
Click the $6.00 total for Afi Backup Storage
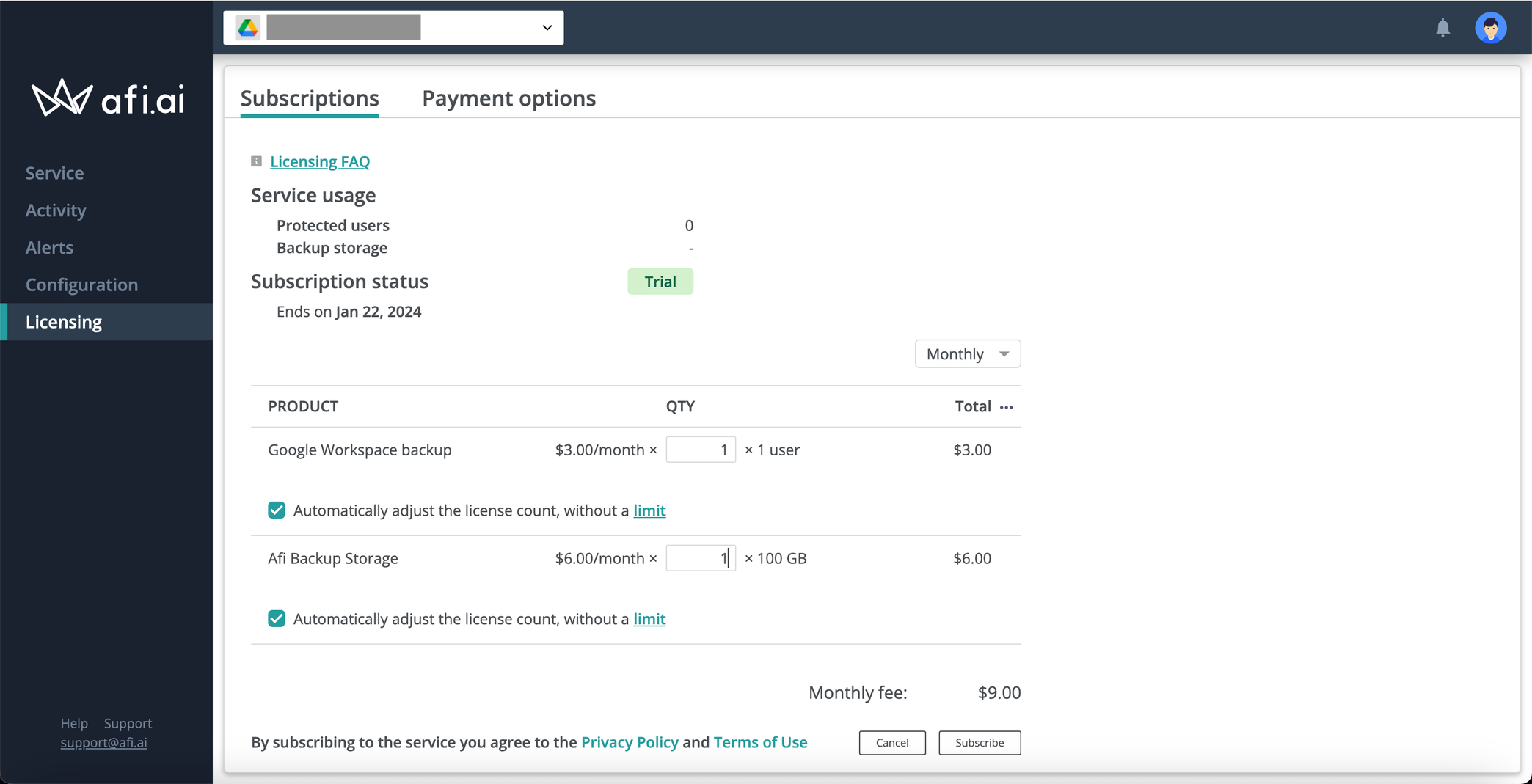(972, 558)
